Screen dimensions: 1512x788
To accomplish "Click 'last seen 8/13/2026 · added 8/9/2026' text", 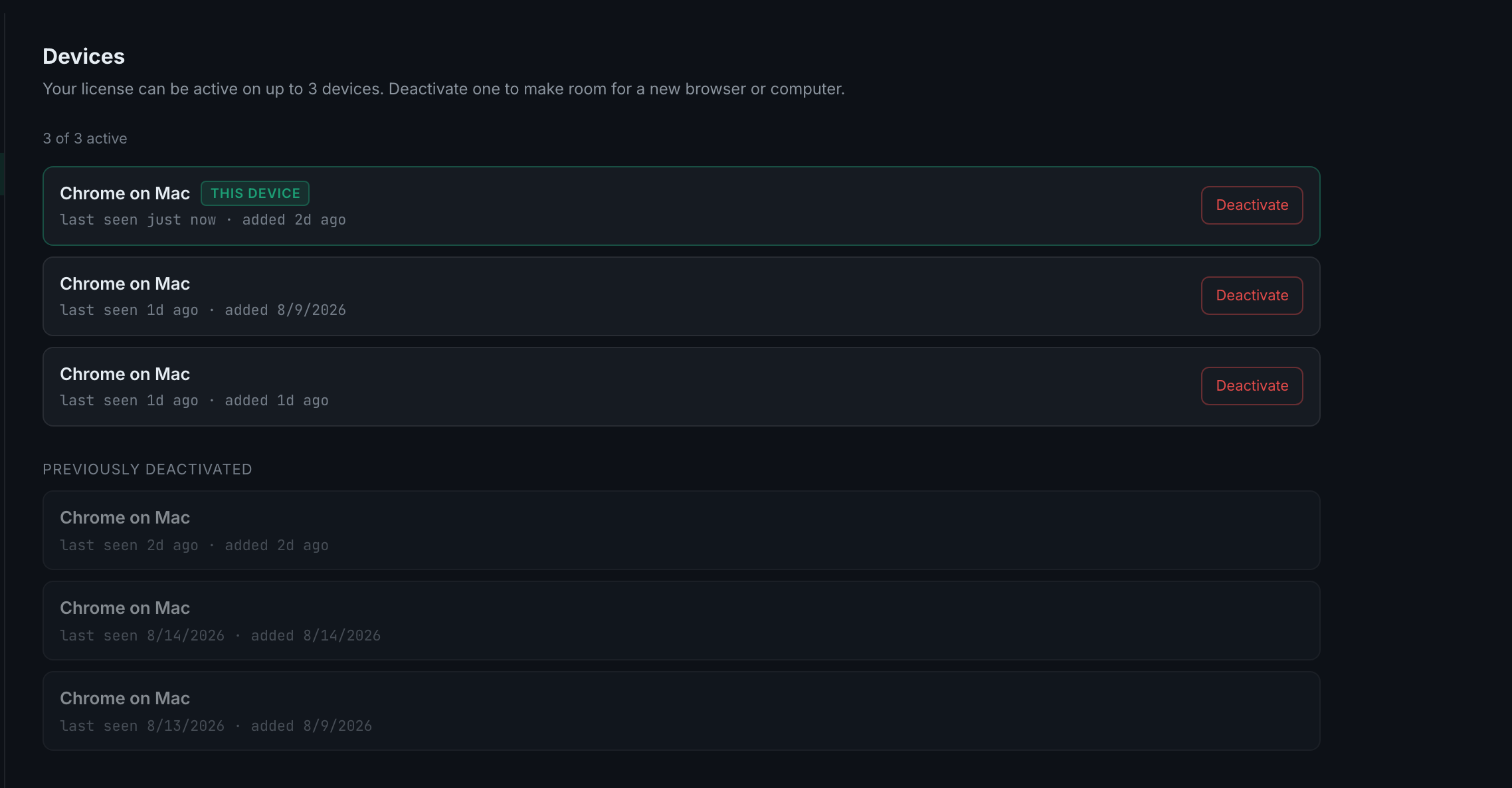I will 216,726.
